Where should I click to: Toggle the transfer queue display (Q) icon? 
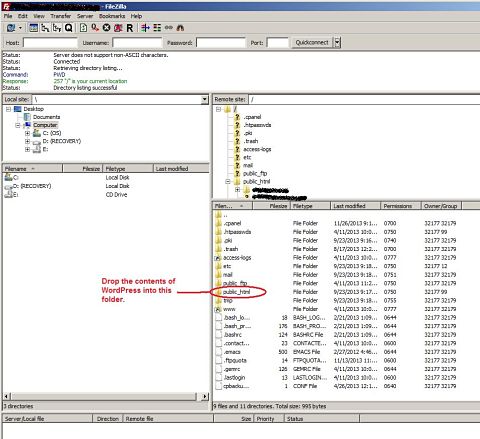coord(68,28)
